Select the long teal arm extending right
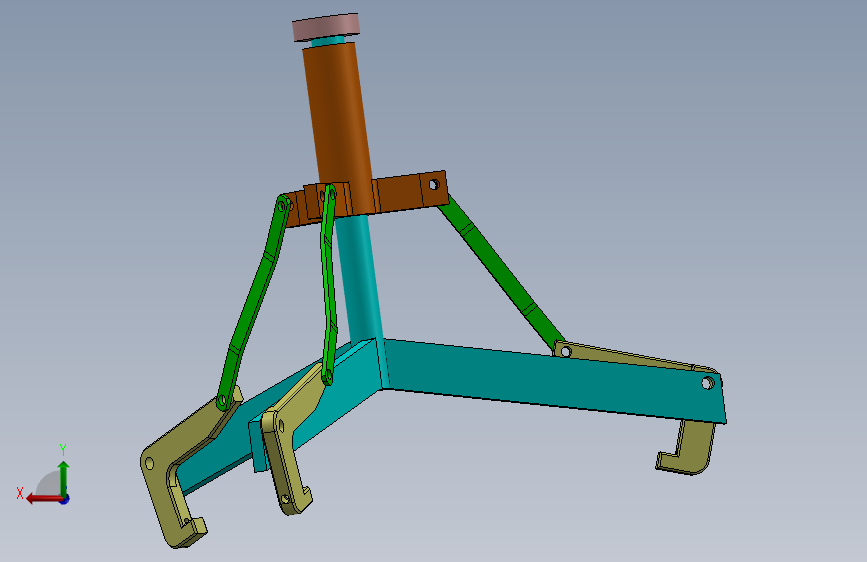Viewport: 867px width, 562px height. click(553, 382)
